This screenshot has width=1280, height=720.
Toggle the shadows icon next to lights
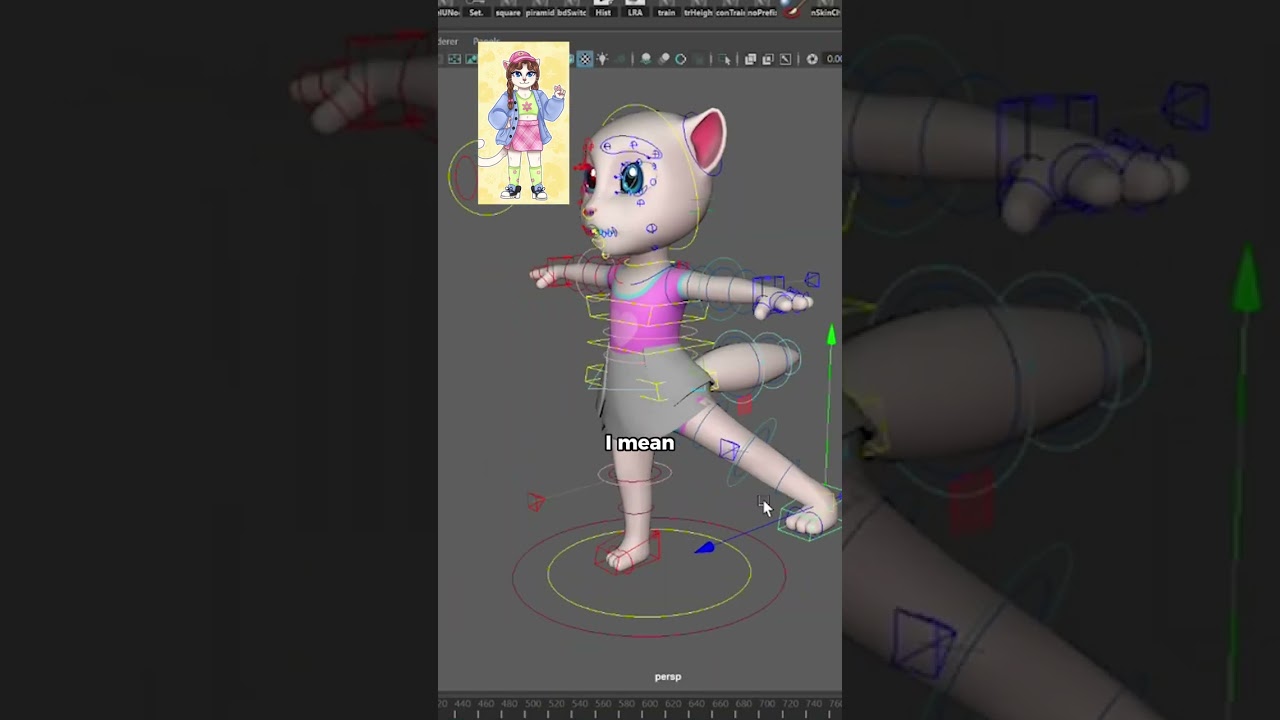click(x=619, y=59)
